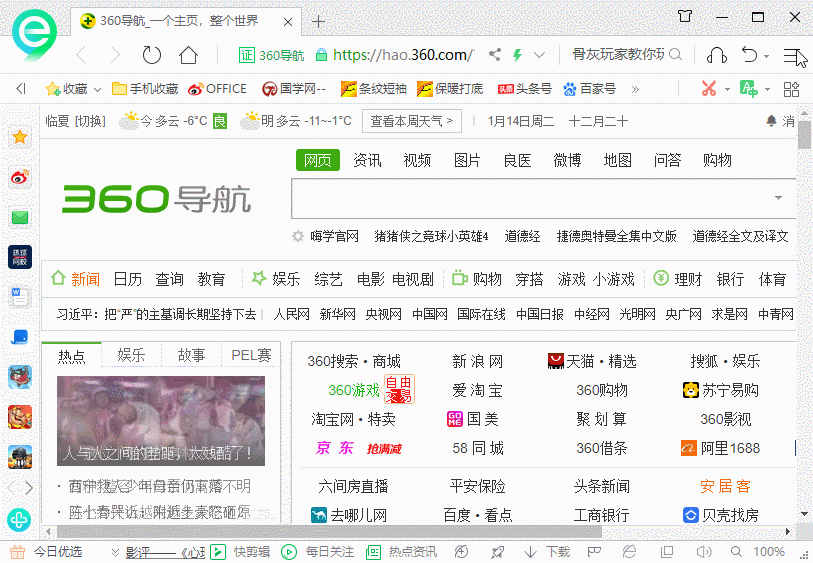Viewport: 813px width, 563px height.
Task: Click the green plus add-app sidebar button
Action: click(19, 519)
